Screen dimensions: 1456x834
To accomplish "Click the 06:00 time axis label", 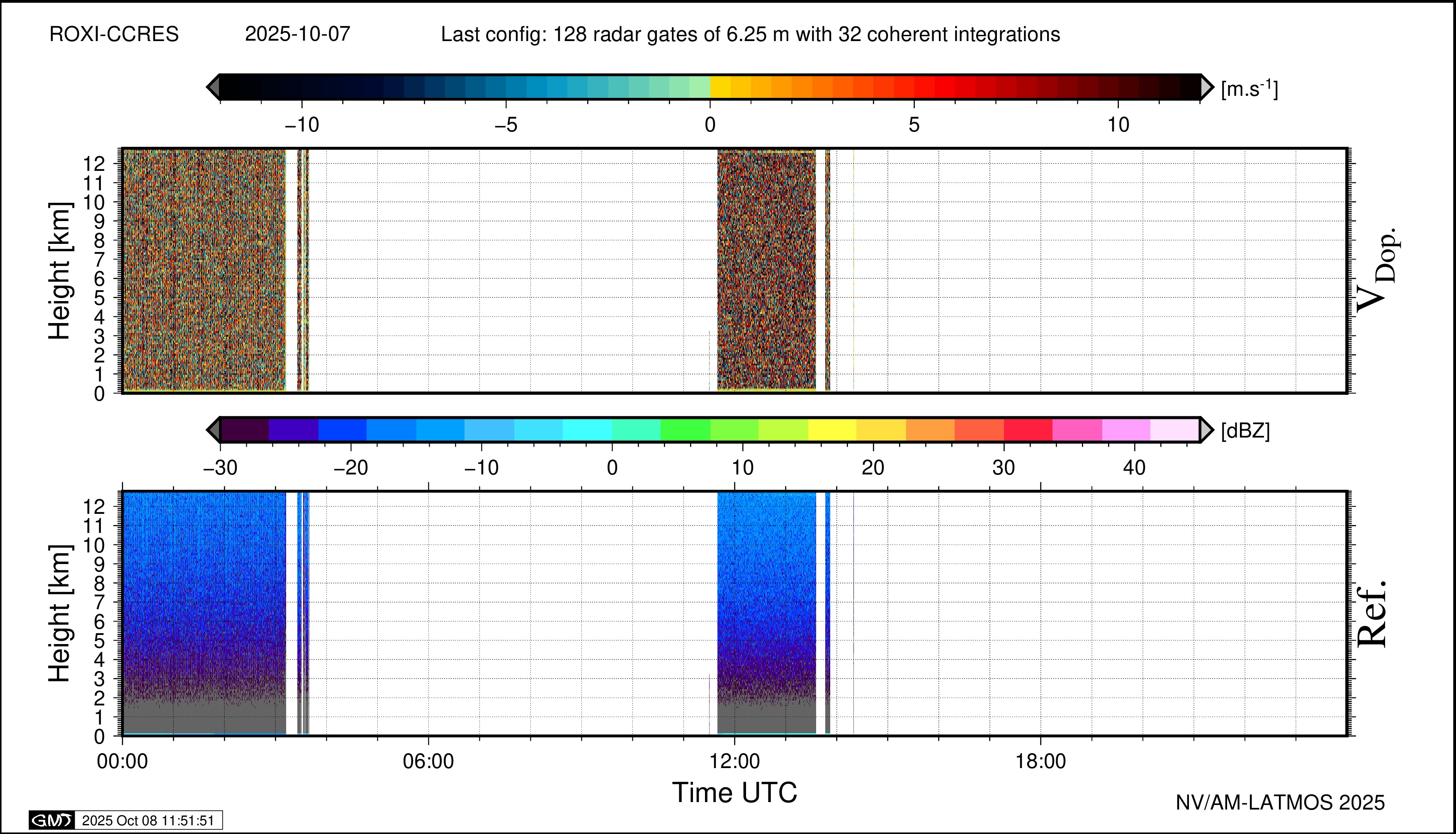I will click(x=428, y=761).
